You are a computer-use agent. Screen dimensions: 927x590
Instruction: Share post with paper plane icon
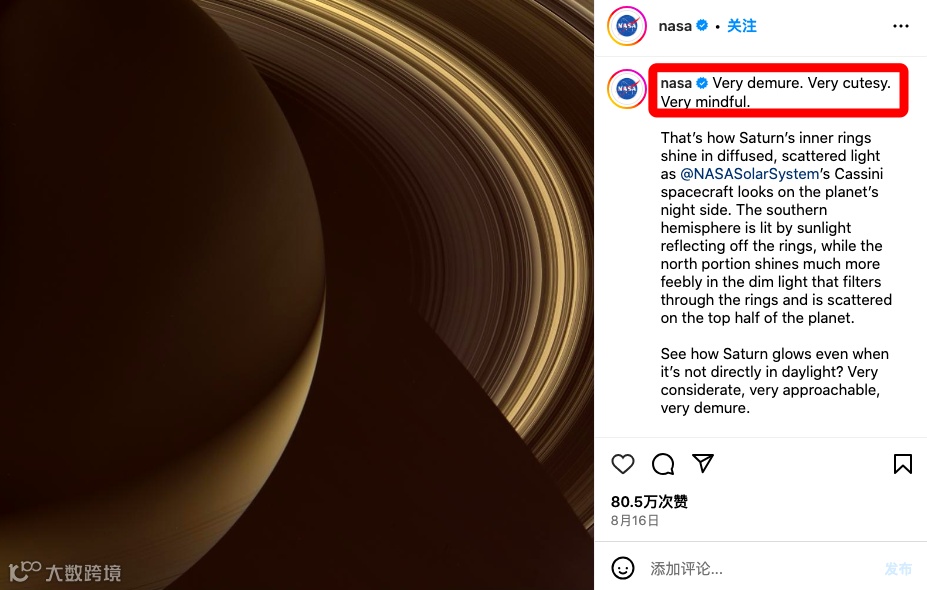point(703,463)
